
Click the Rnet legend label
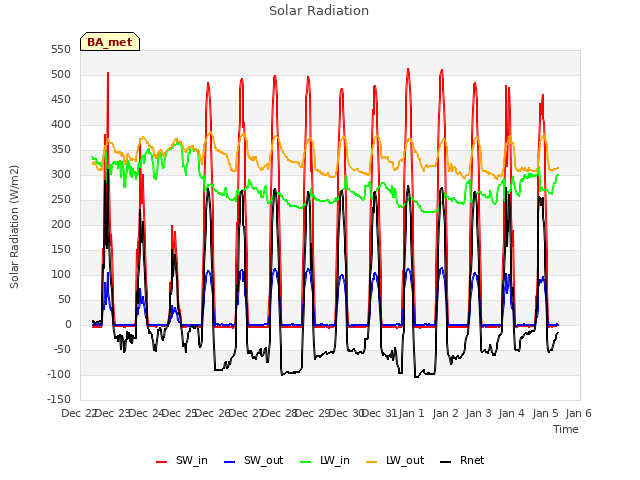coord(472,460)
